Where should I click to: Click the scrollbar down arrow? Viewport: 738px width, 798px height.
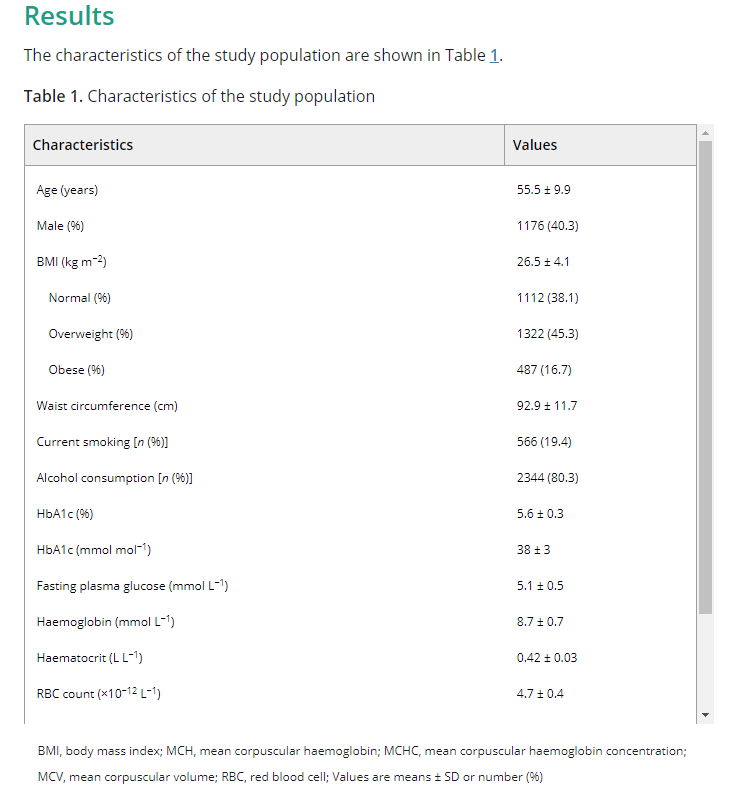(x=705, y=715)
